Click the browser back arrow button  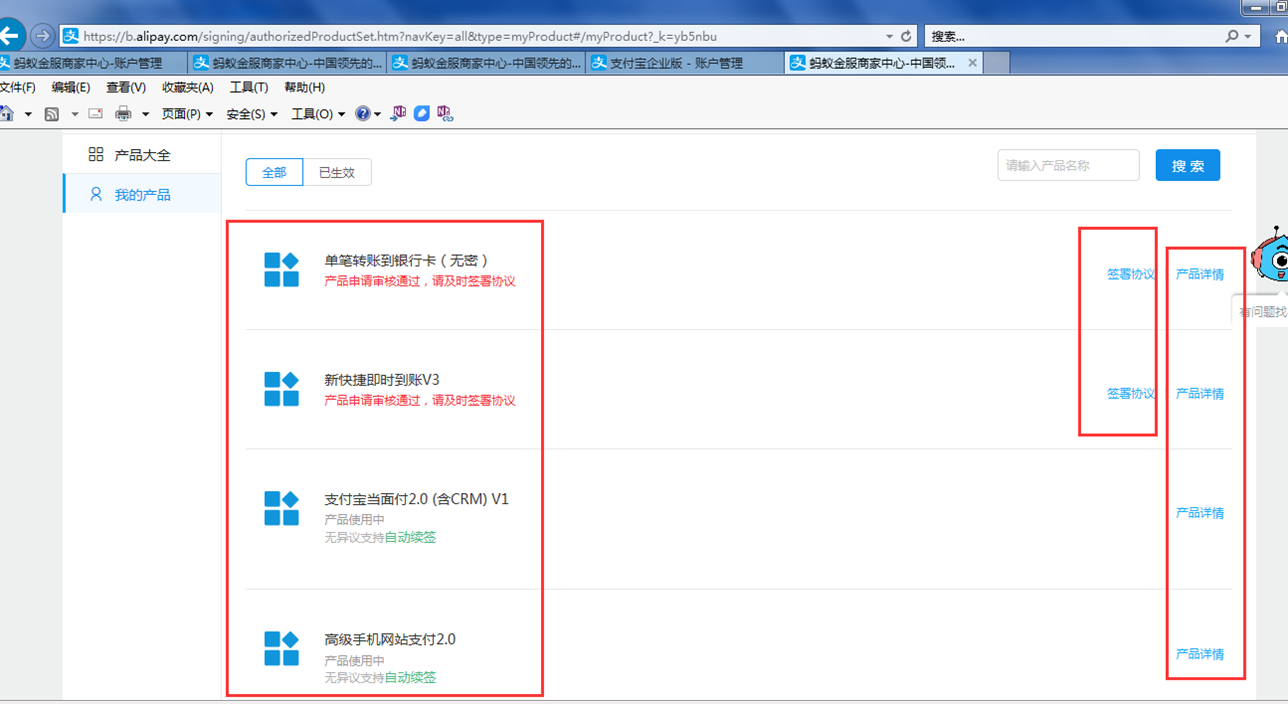(10, 36)
